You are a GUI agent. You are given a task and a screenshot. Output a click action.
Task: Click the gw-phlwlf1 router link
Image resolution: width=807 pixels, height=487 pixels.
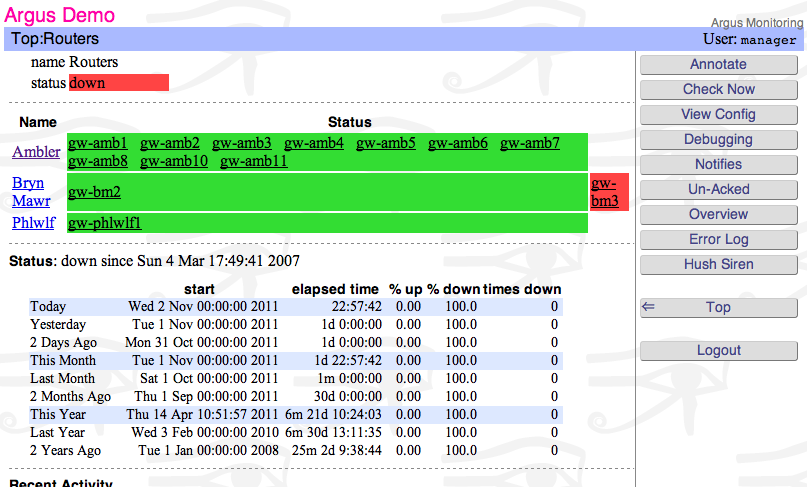(105, 223)
